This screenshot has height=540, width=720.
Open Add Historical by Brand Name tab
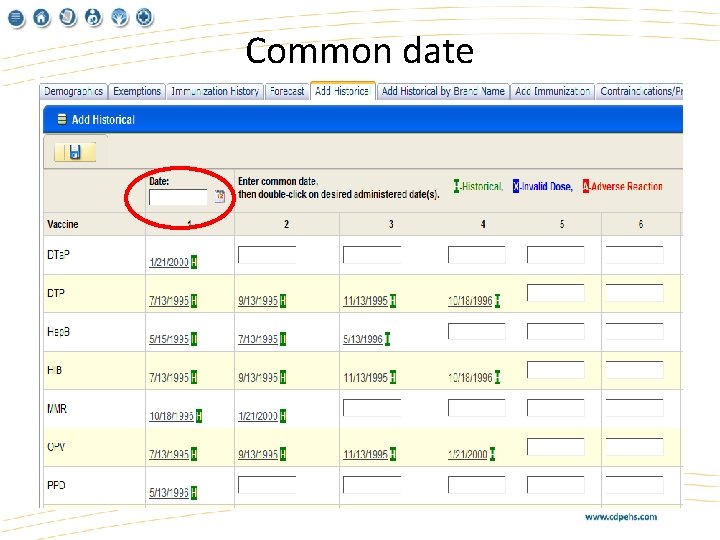[443, 91]
